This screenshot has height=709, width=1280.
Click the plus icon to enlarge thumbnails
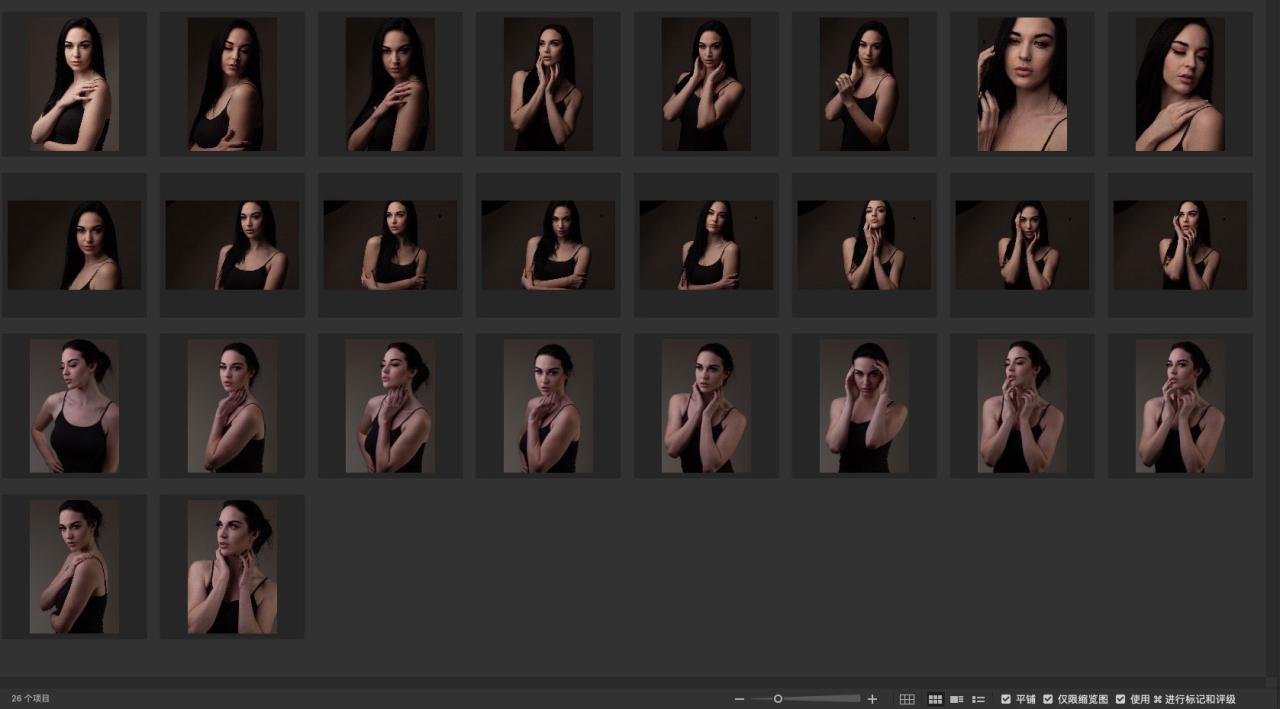coord(872,699)
